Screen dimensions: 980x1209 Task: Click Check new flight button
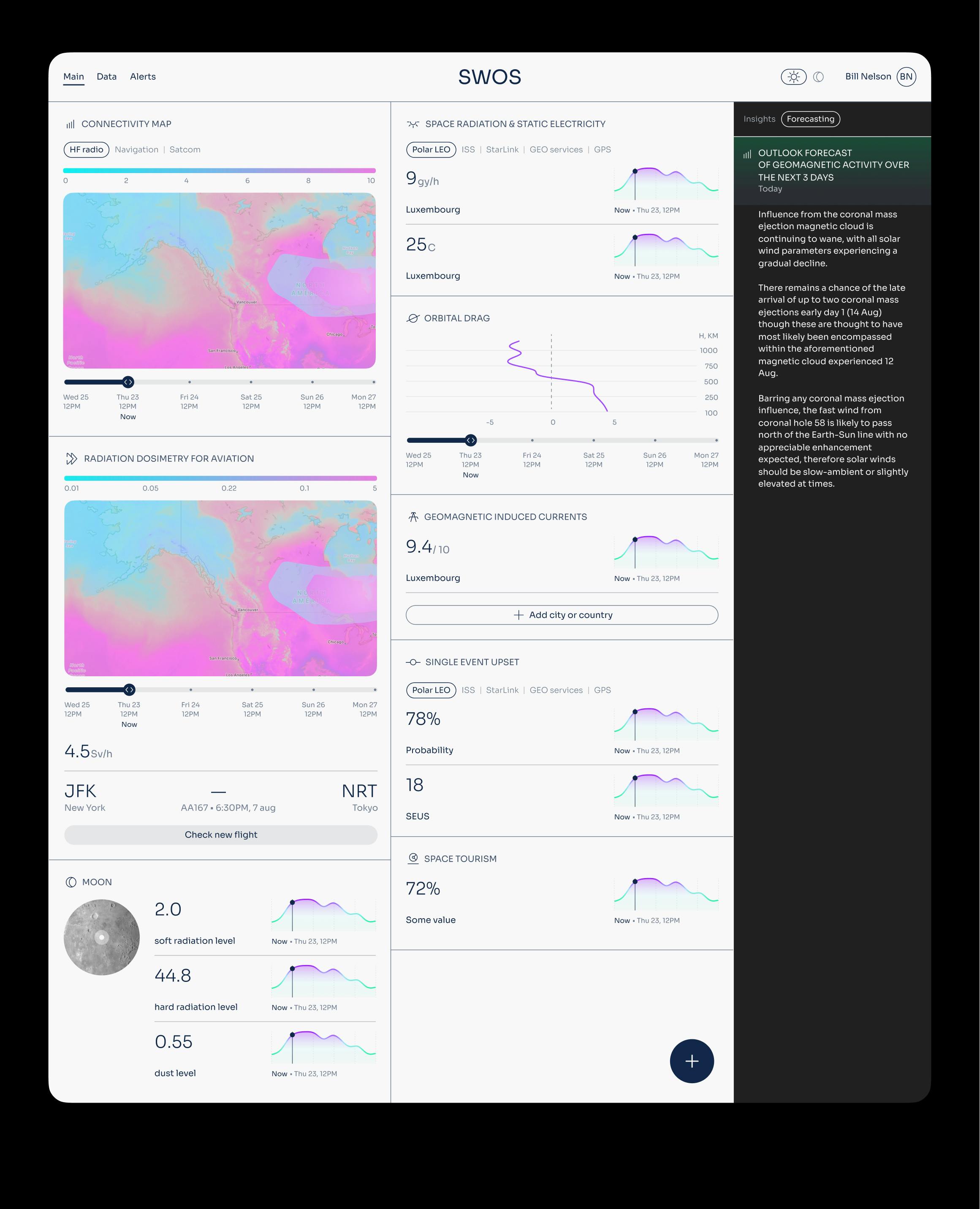click(221, 835)
